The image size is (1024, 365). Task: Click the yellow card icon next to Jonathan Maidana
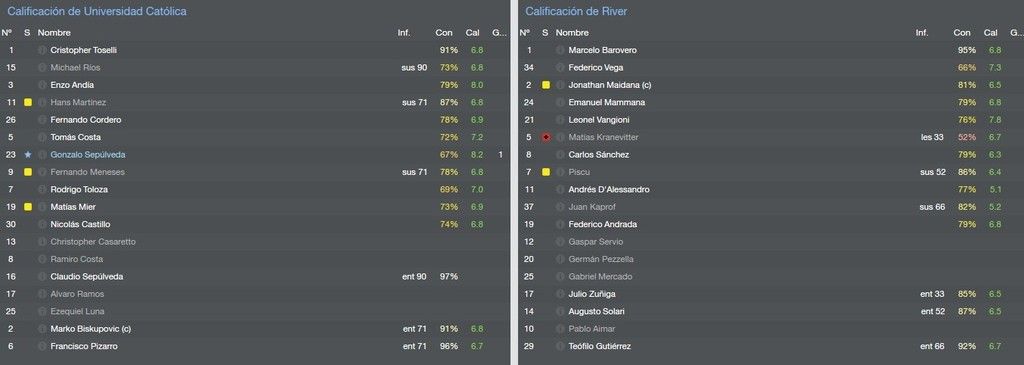[546, 85]
